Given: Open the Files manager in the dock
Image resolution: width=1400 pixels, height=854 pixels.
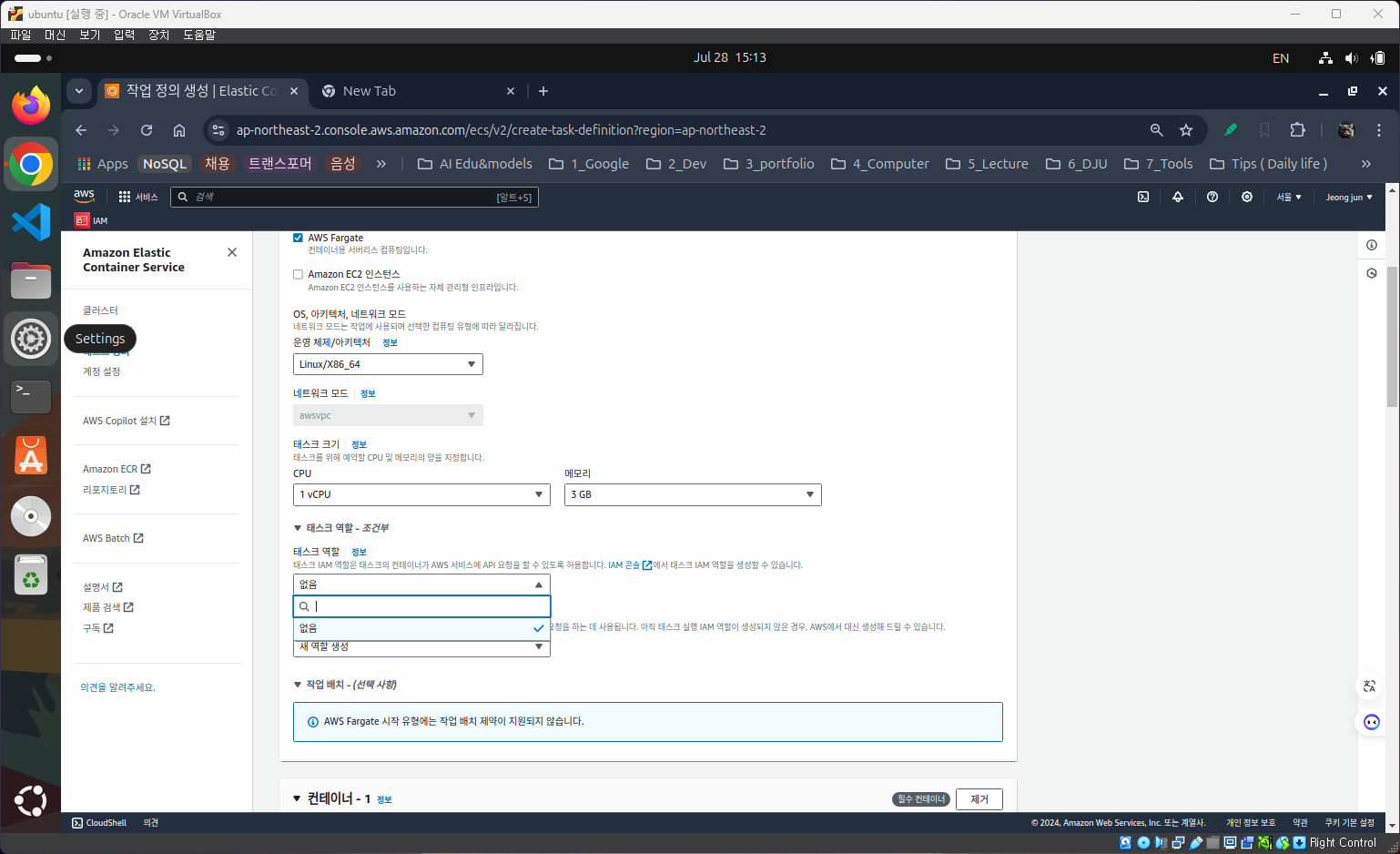Looking at the screenshot, I should point(31,280).
